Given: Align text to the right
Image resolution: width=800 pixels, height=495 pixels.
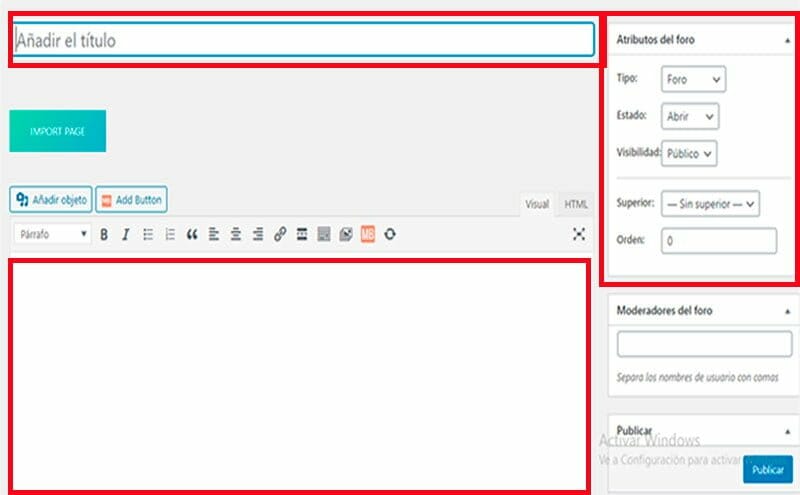Looking at the screenshot, I should [258, 234].
